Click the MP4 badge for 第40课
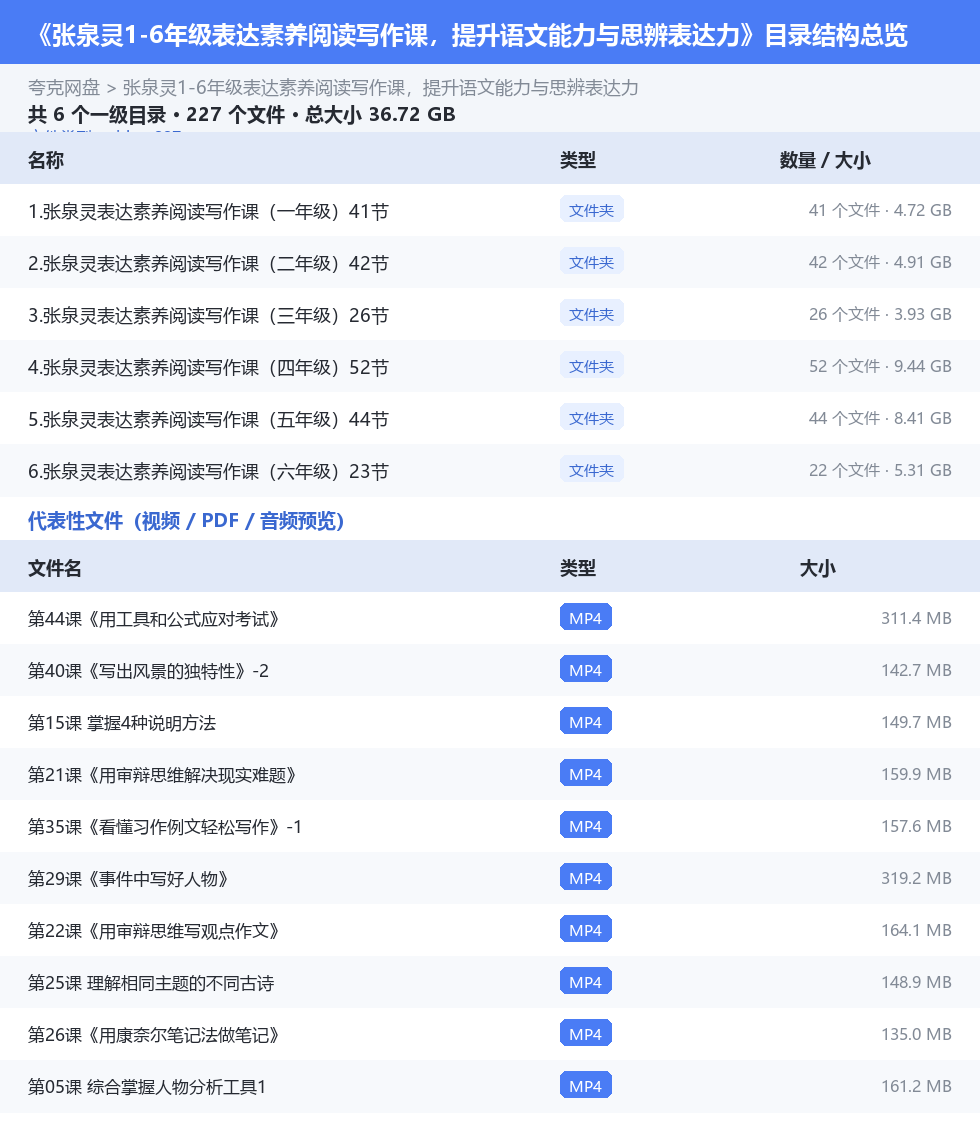Viewport: 980px width, 1144px height. [x=586, y=670]
